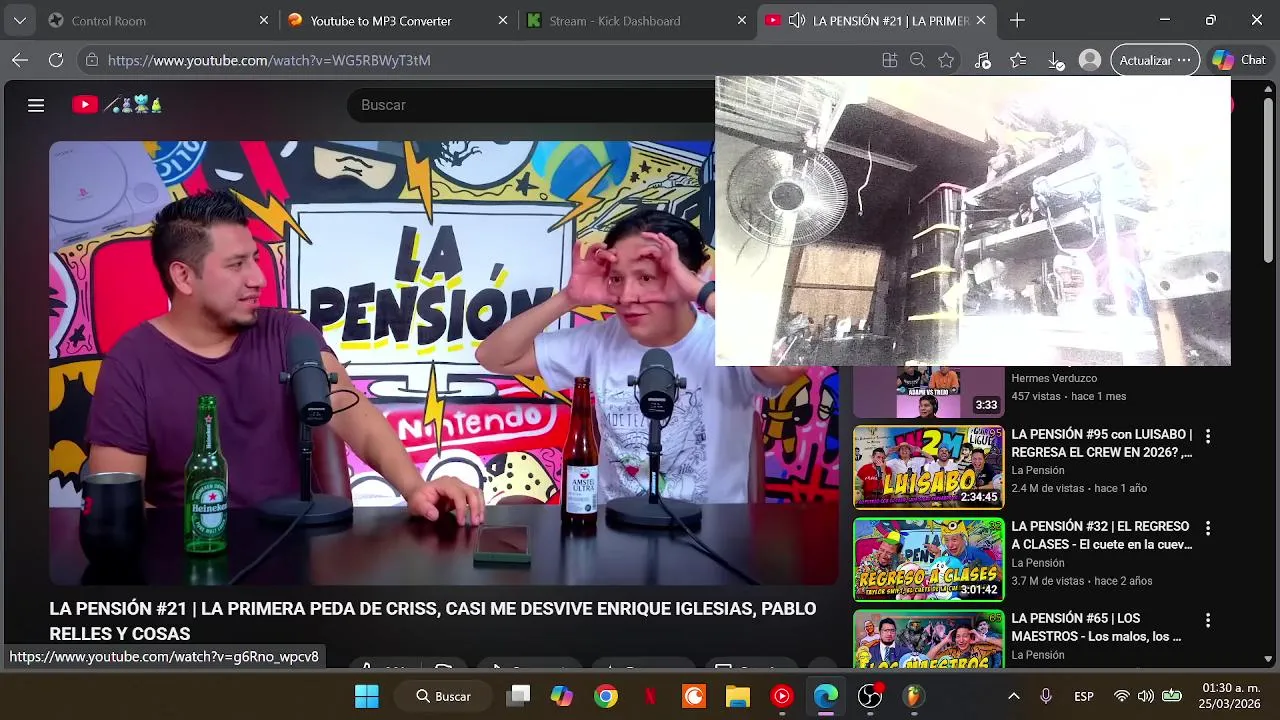Click the address bar URL field
The image size is (1280, 720).
click(x=480, y=60)
